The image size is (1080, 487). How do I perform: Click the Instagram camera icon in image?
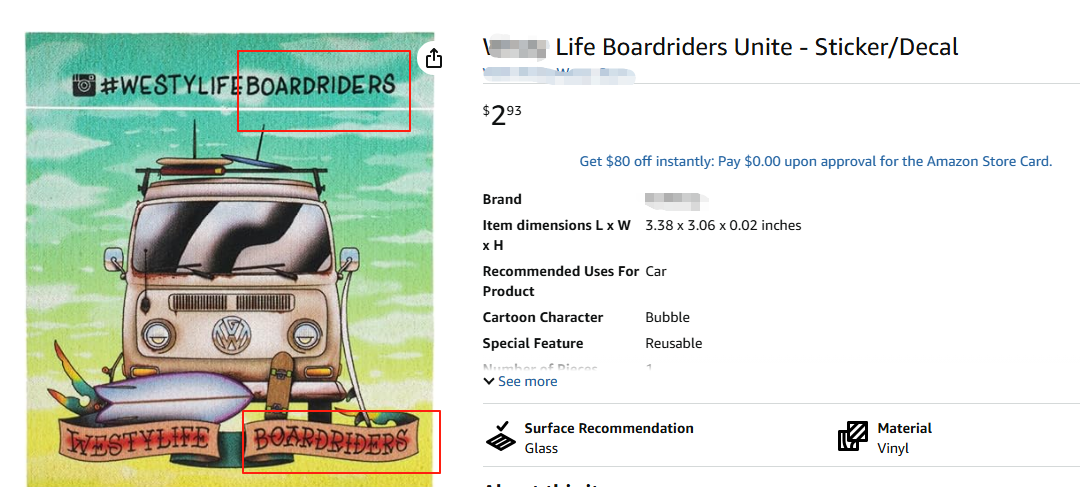[x=85, y=85]
